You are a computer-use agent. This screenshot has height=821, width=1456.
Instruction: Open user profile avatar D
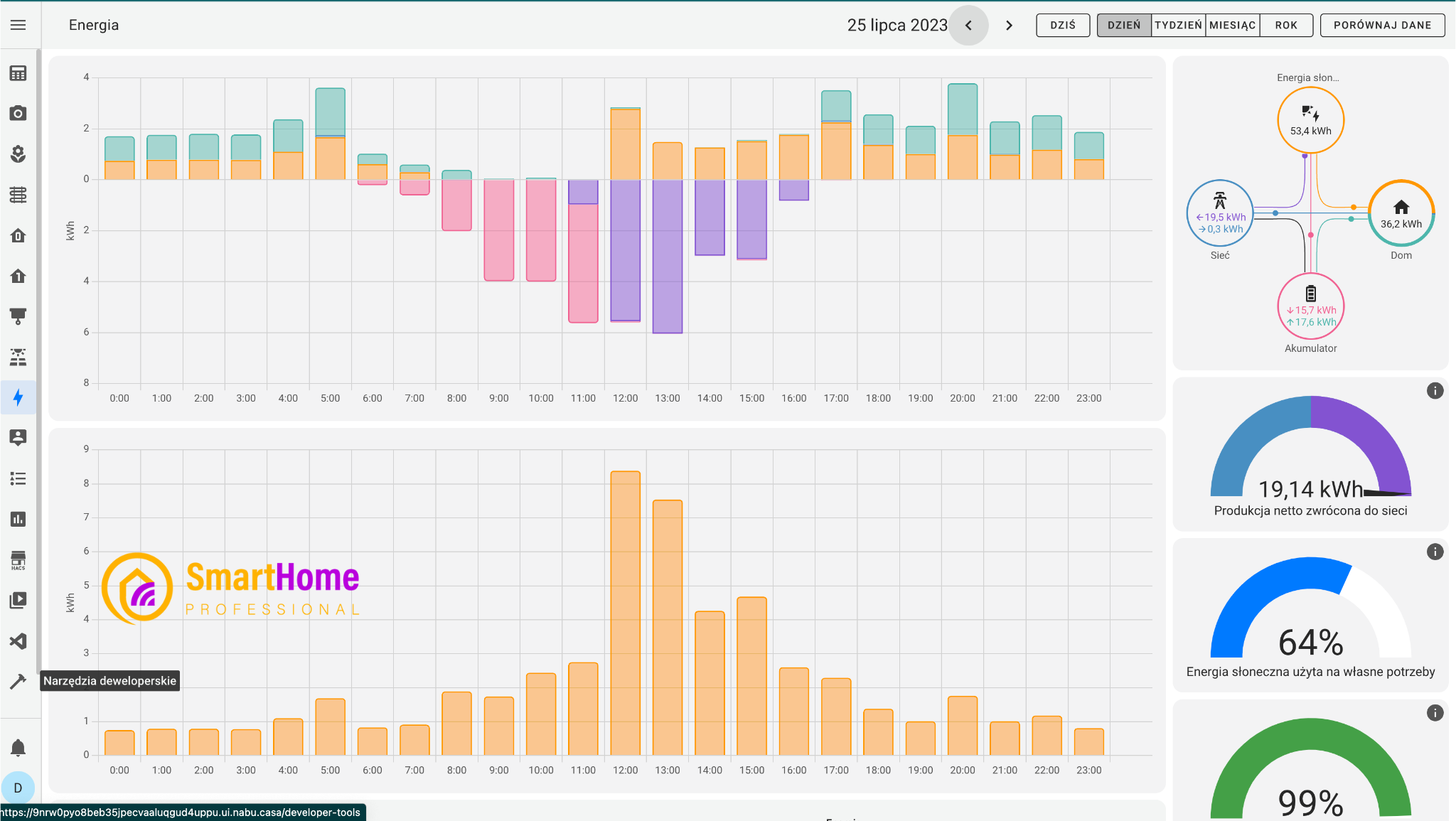click(18, 788)
